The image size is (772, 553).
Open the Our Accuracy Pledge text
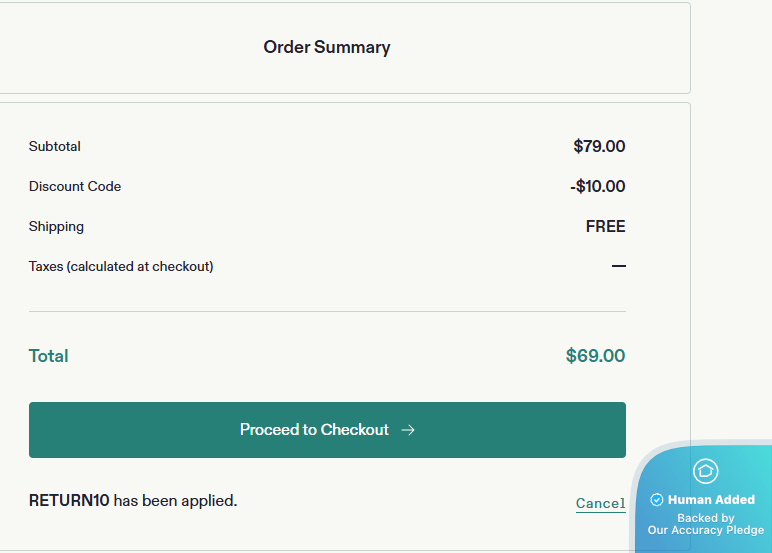coord(706,530)
